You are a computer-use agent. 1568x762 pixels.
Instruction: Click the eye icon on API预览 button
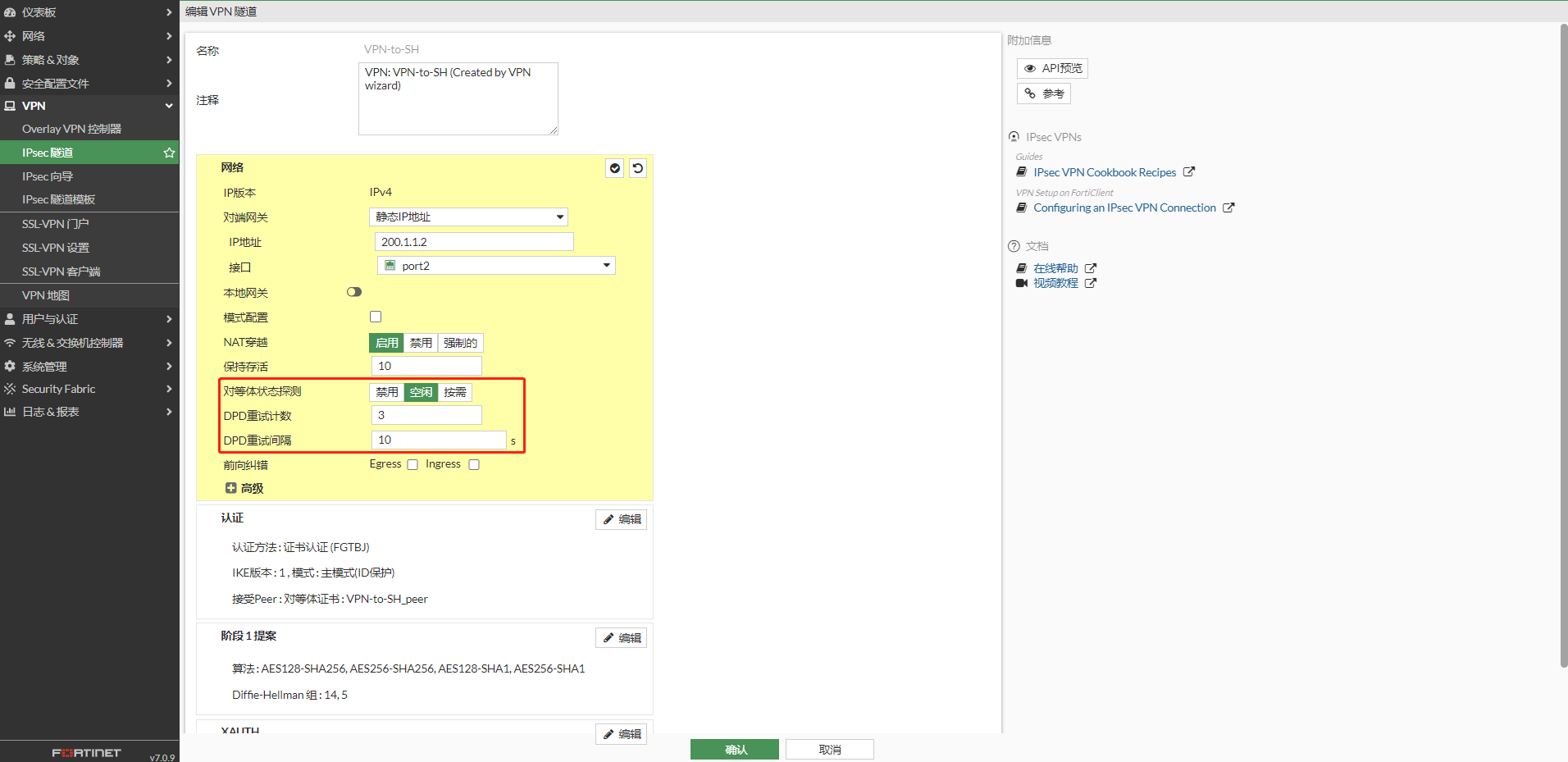1030,68
